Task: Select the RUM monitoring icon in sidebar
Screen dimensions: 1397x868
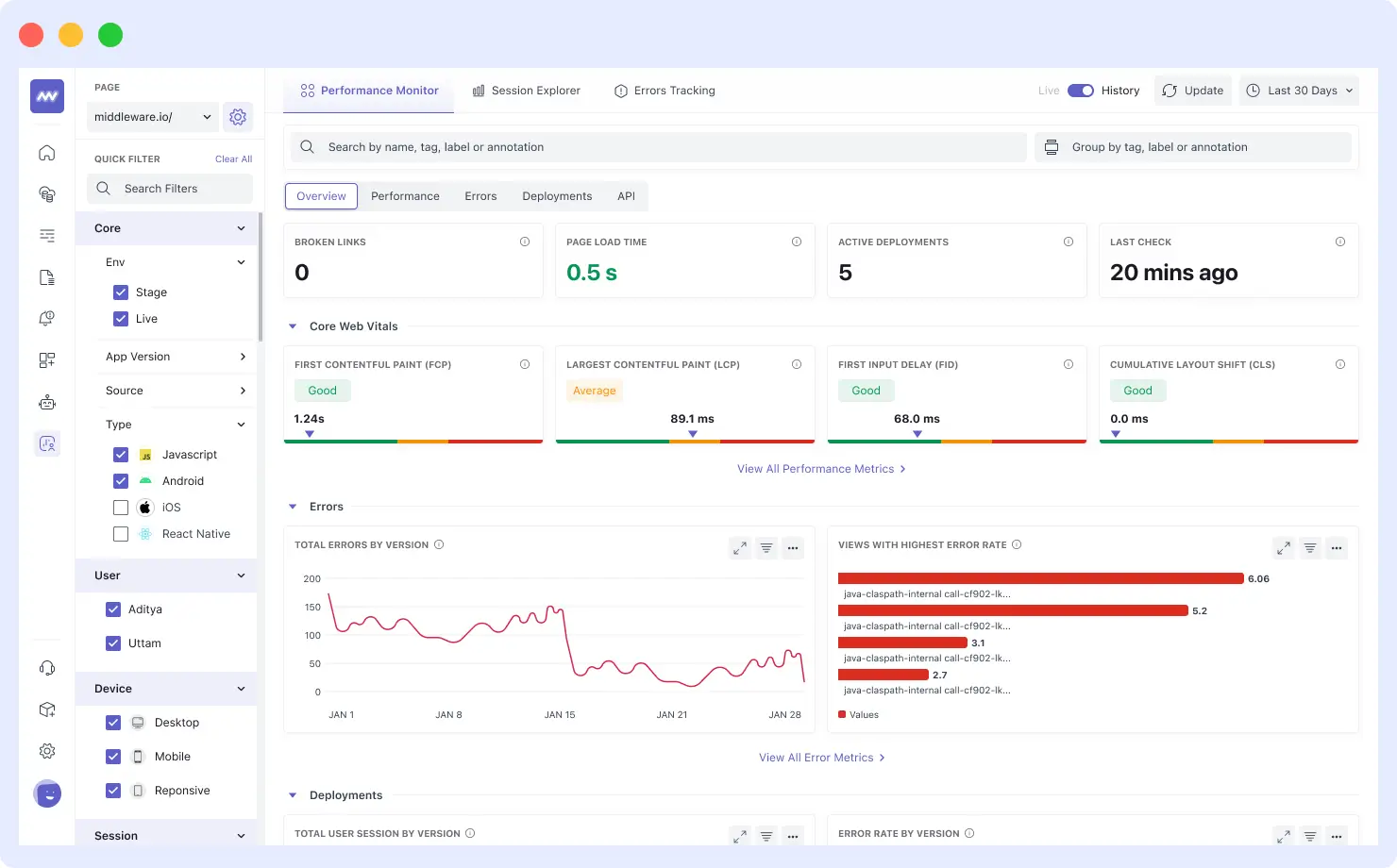Action: coord(46,442)
